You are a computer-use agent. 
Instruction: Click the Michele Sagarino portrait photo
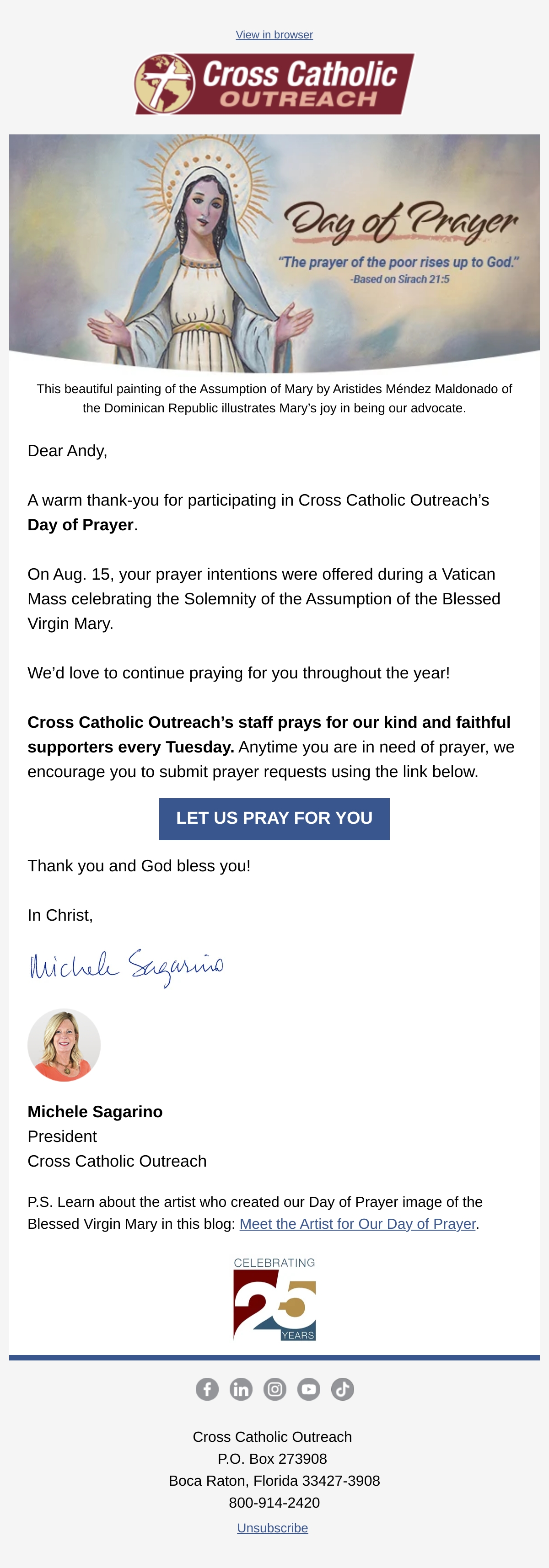[x=64, y=1045]
